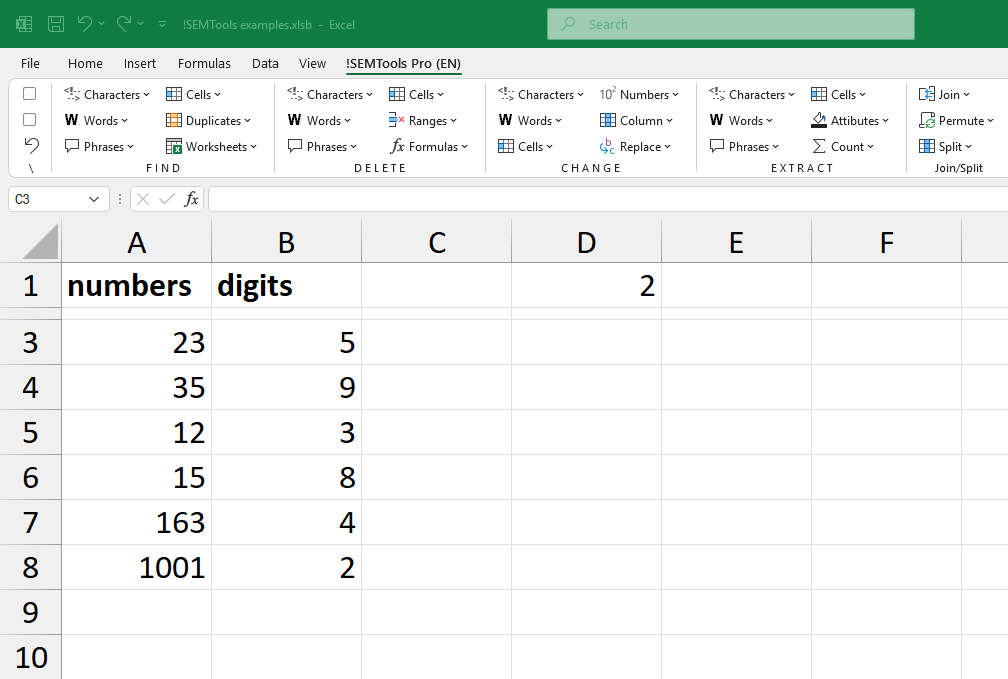Viewport: 1008px width, 679px height.
Task: Click the Join tool
Action: click(x=944, y=94)
